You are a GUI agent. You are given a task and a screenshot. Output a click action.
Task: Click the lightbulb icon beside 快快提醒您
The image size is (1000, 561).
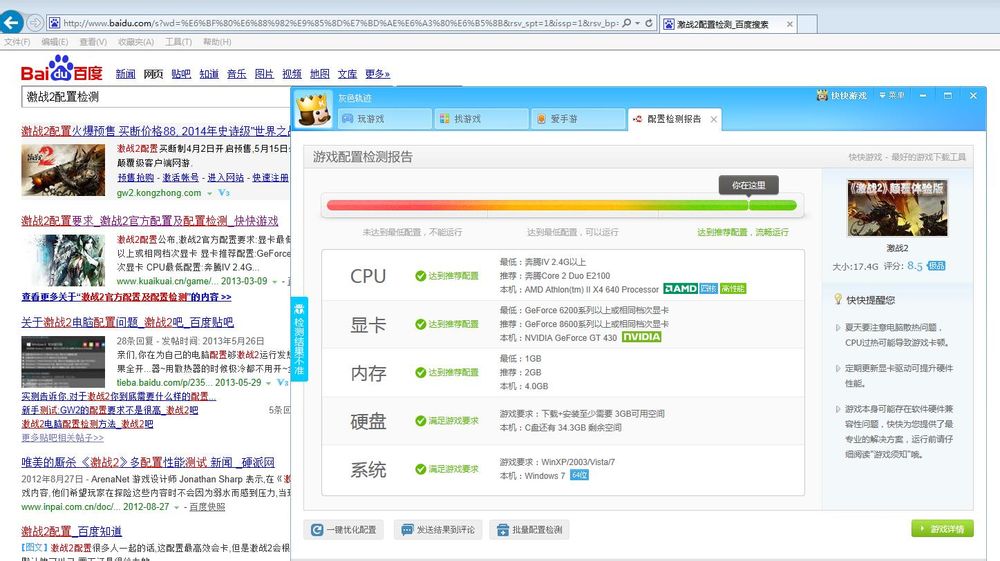pos(838,299)
